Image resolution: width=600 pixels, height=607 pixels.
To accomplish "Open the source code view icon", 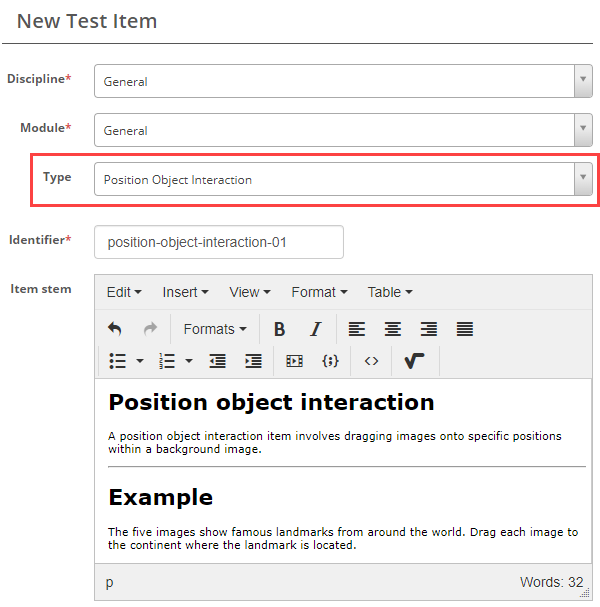I will point(371,361).
